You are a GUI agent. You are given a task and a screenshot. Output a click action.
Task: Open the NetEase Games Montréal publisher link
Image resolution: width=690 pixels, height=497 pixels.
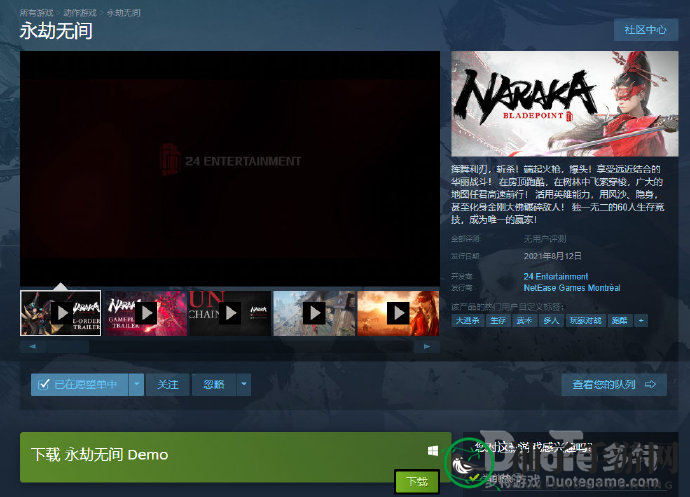(x=572, y=288)
